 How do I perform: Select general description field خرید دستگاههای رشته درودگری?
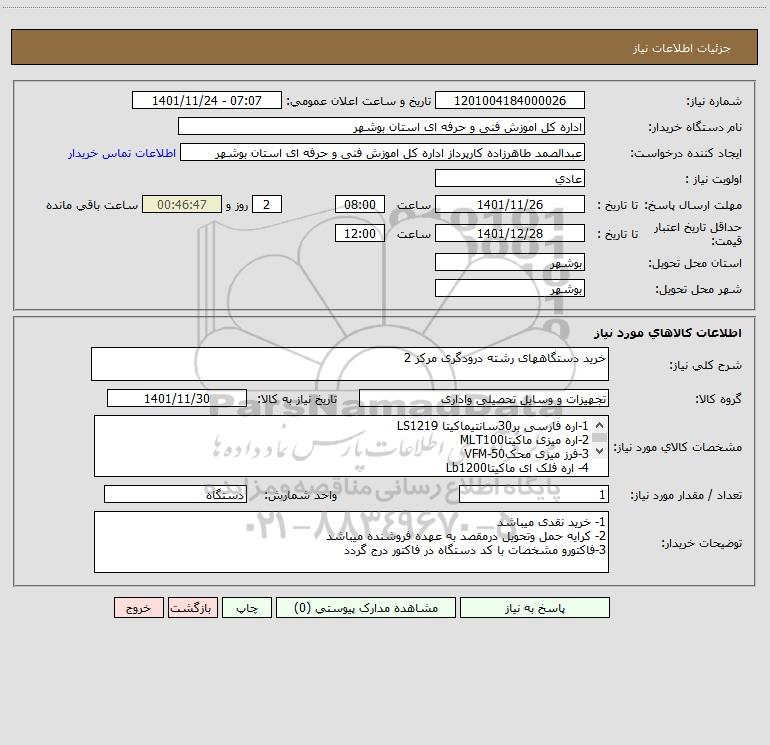pos(350,364)
